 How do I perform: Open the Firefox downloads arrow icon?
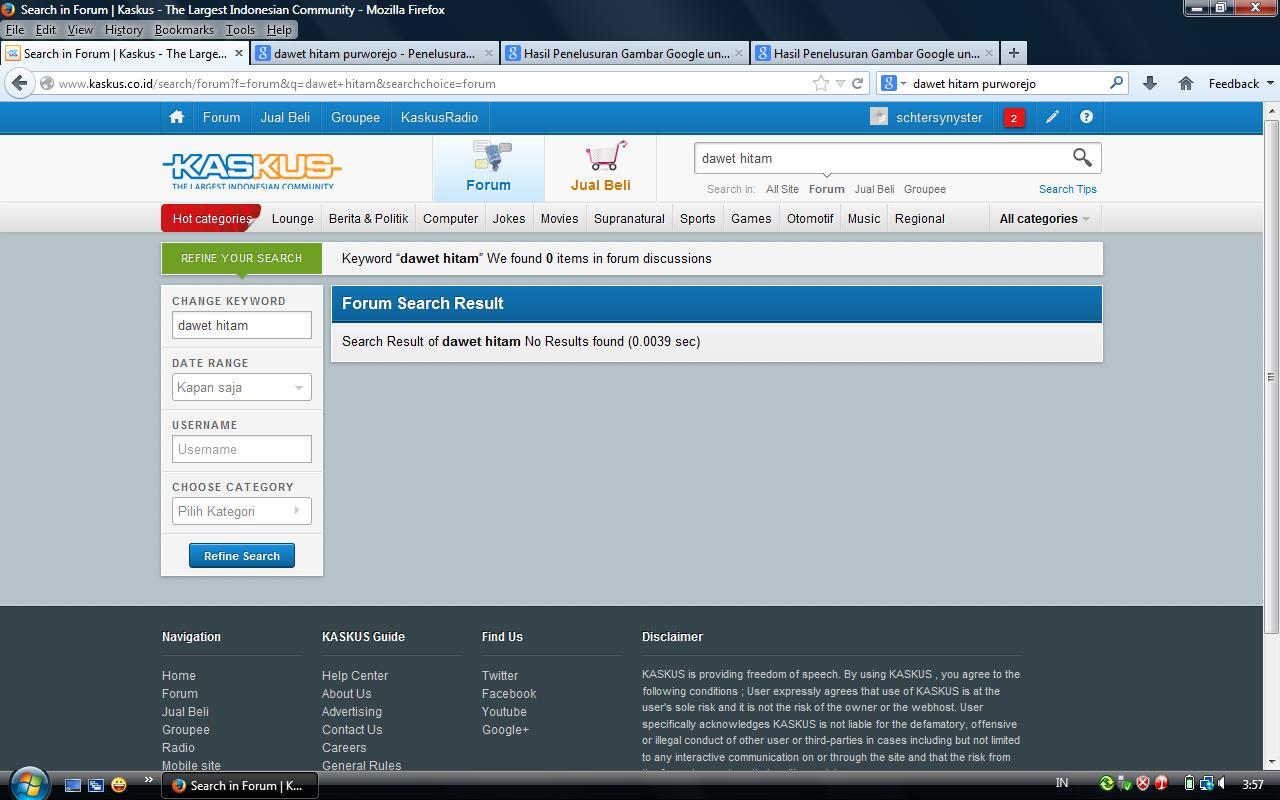coord(1150,83)
